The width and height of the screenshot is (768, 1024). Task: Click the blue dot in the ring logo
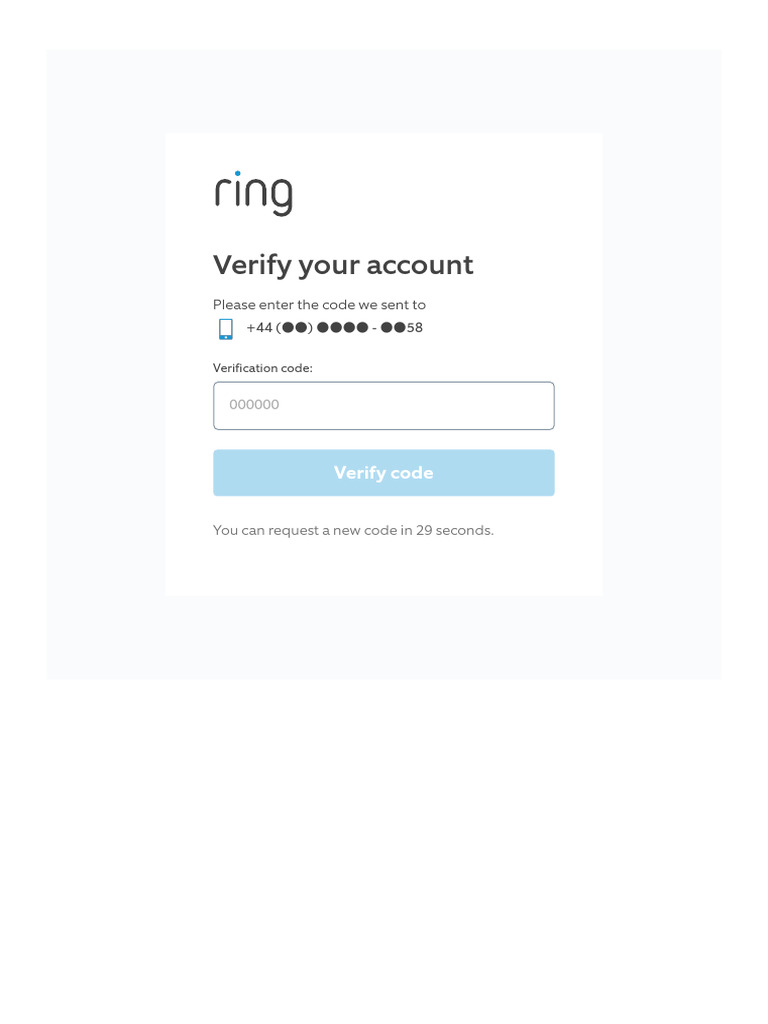pos(238,173)
